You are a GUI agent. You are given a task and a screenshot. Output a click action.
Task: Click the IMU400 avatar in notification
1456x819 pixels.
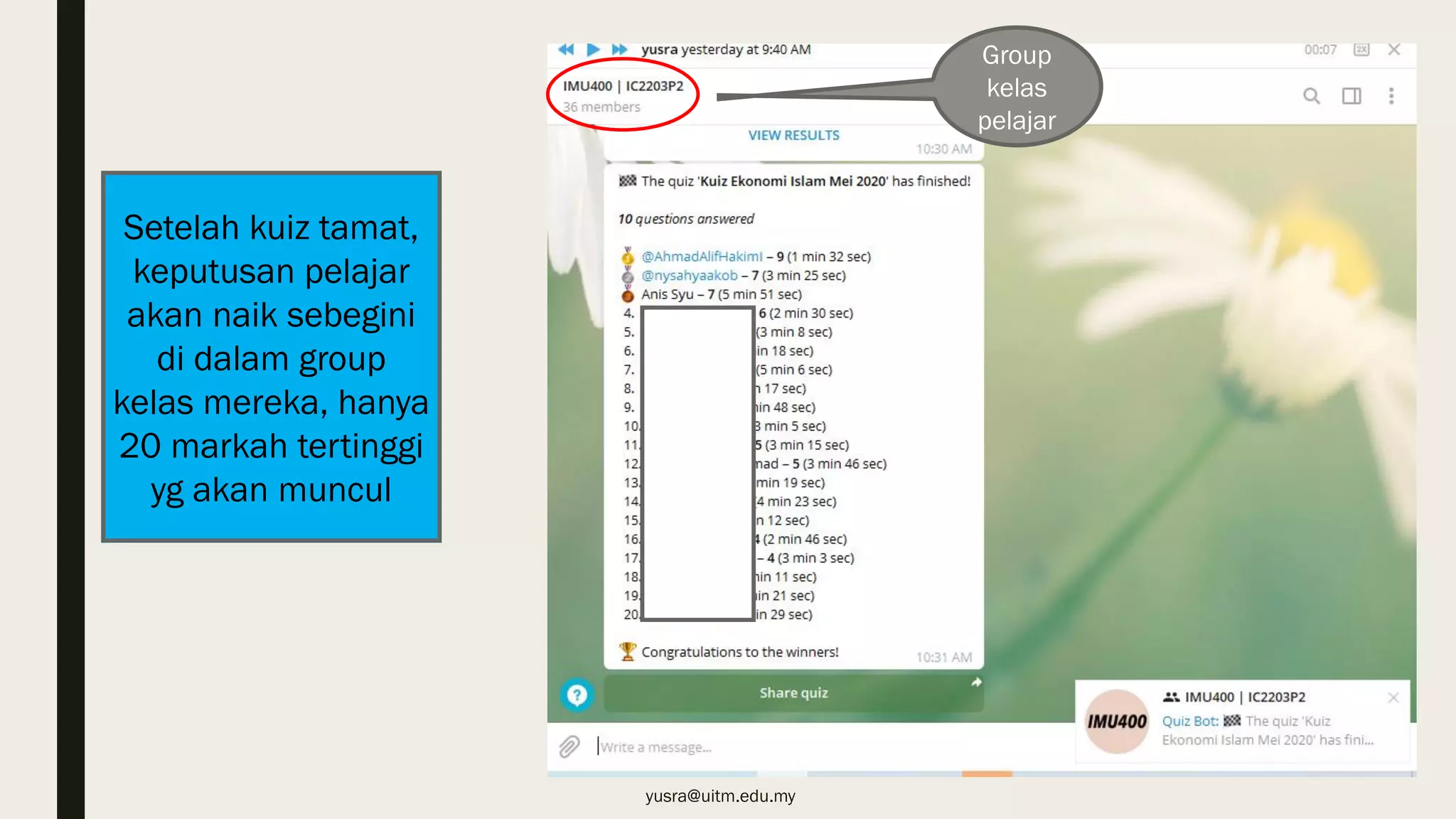(x=1117, y=722)
